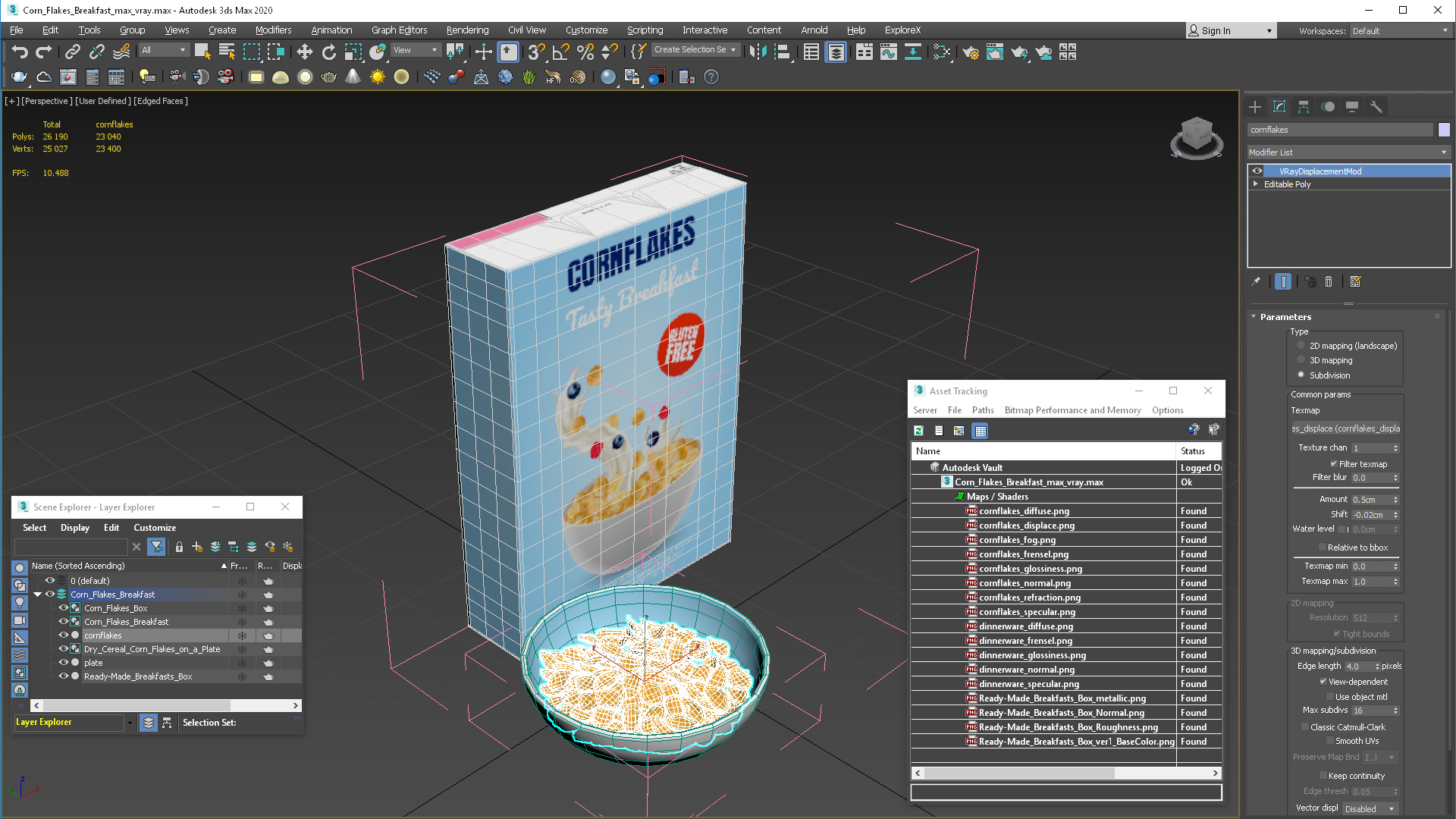The height and width of the screenshot is (819, 1456).
Task: Click the Name sorted ascending column header
Action: click(129, 566)
